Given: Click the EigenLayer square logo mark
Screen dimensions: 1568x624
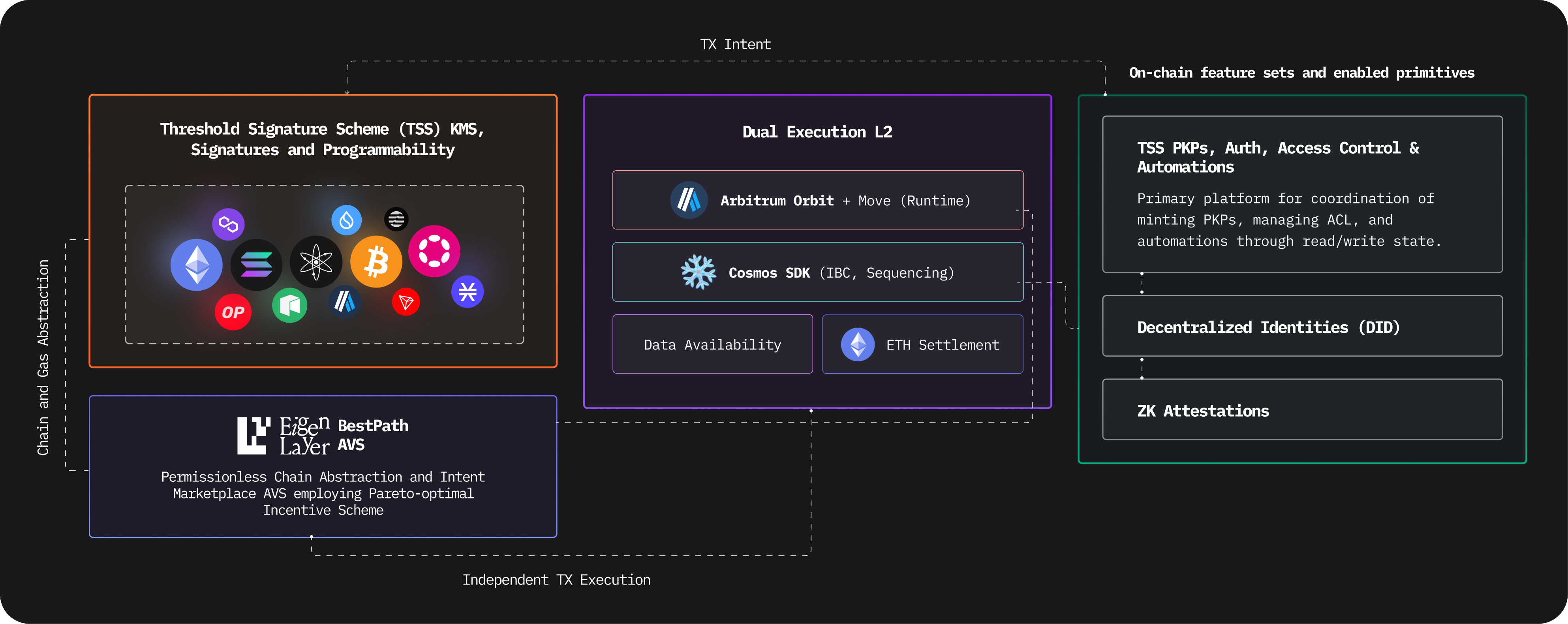Looking at the screenshot, I should [x=254, y=435].
